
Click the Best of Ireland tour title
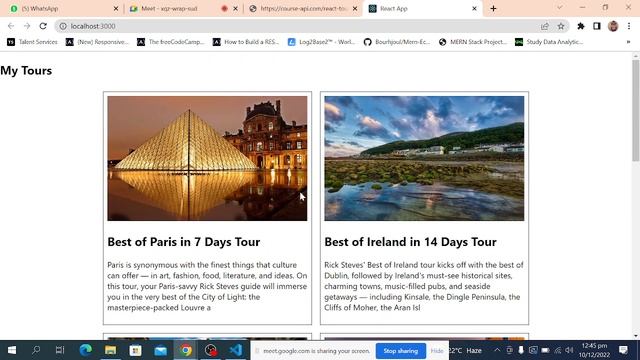(410, 242)
